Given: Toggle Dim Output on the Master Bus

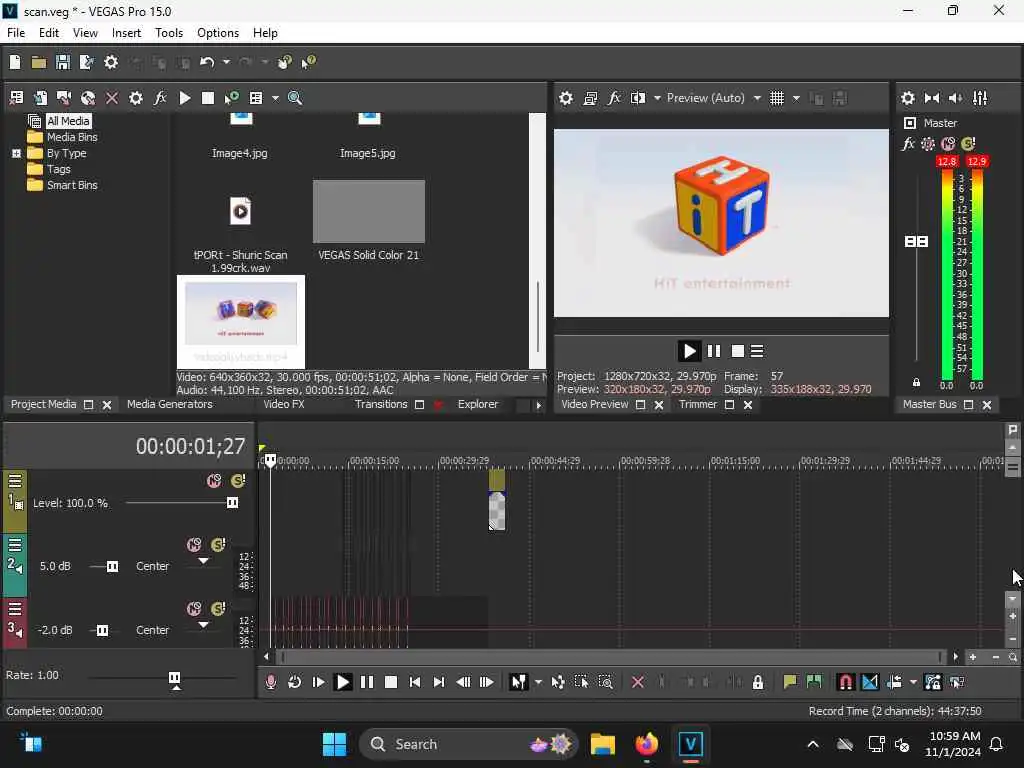Looking at the screenshot, I should coord(955,98).
